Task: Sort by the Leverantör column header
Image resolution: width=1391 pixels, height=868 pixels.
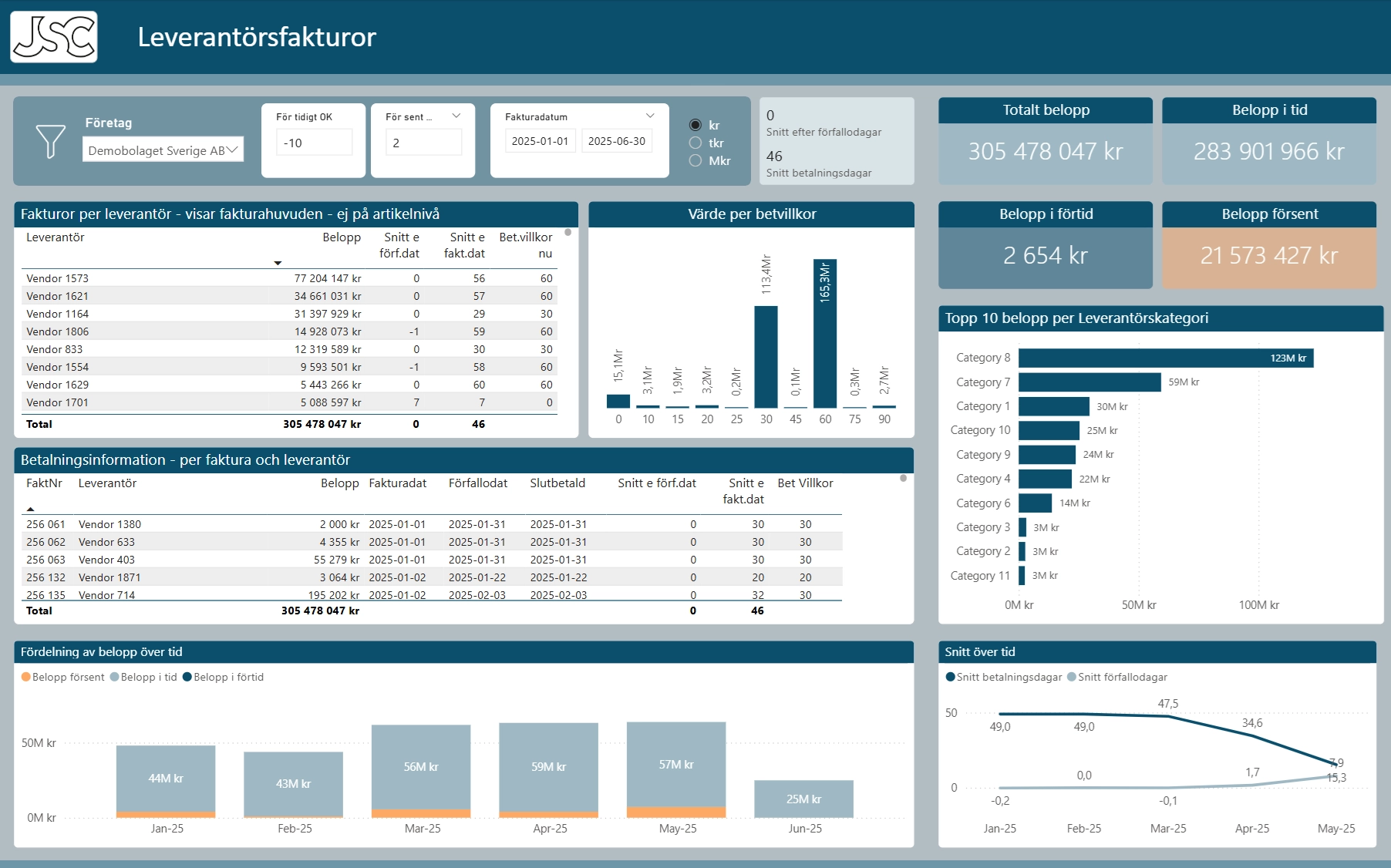Action: 56,237
